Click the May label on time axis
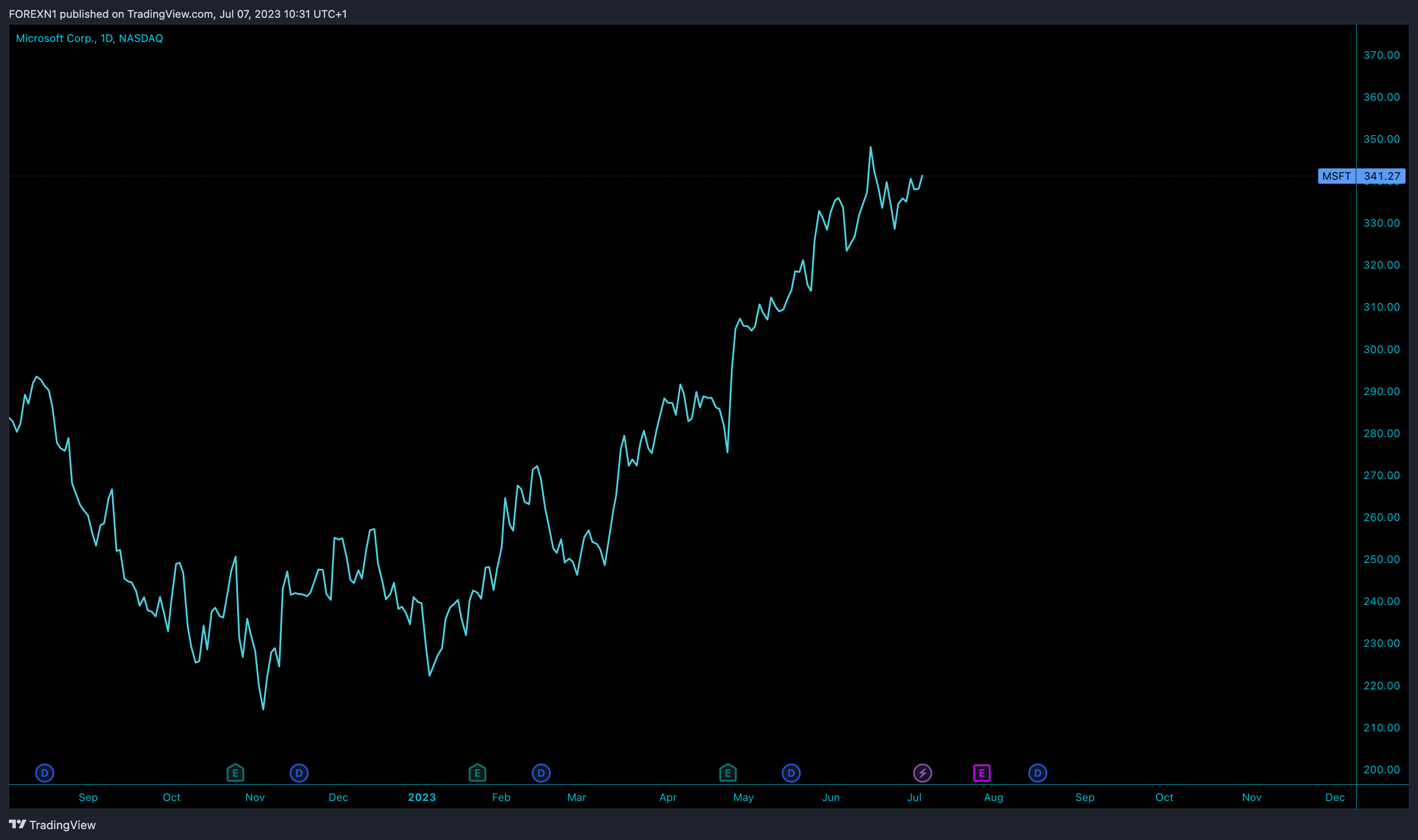Viewport: 1418px width, 840px height. pos(743,797)
